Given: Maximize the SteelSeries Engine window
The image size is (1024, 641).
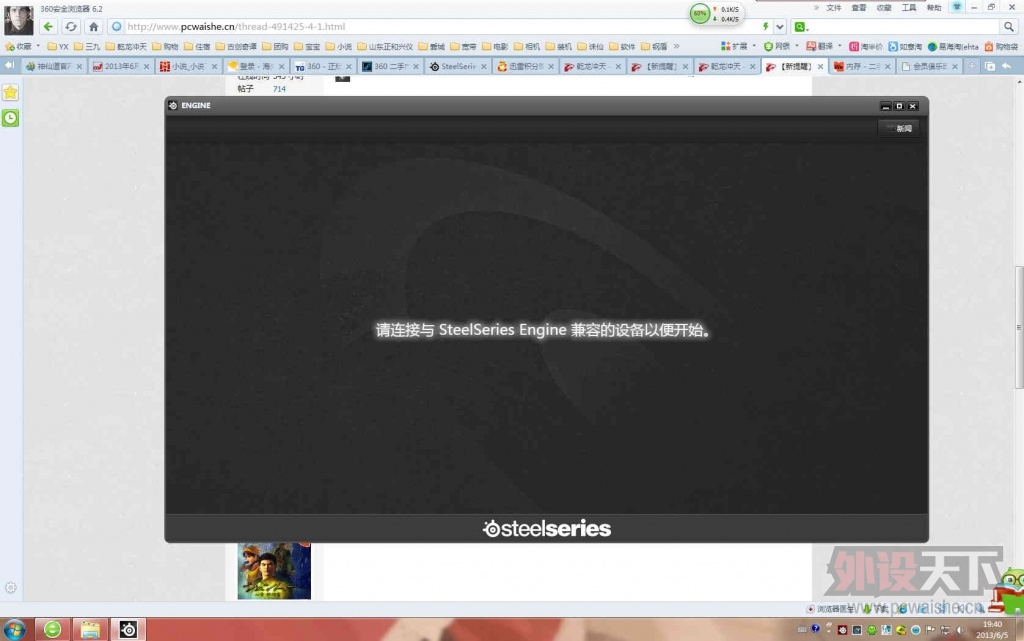Looking at the screenshot, I should (899, 106).
